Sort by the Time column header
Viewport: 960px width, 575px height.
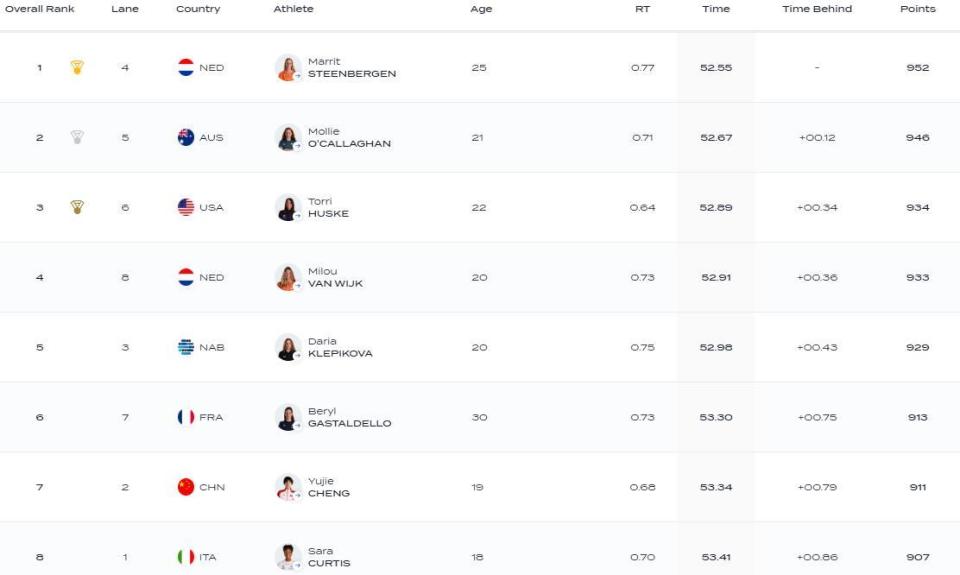pos(716,9)
